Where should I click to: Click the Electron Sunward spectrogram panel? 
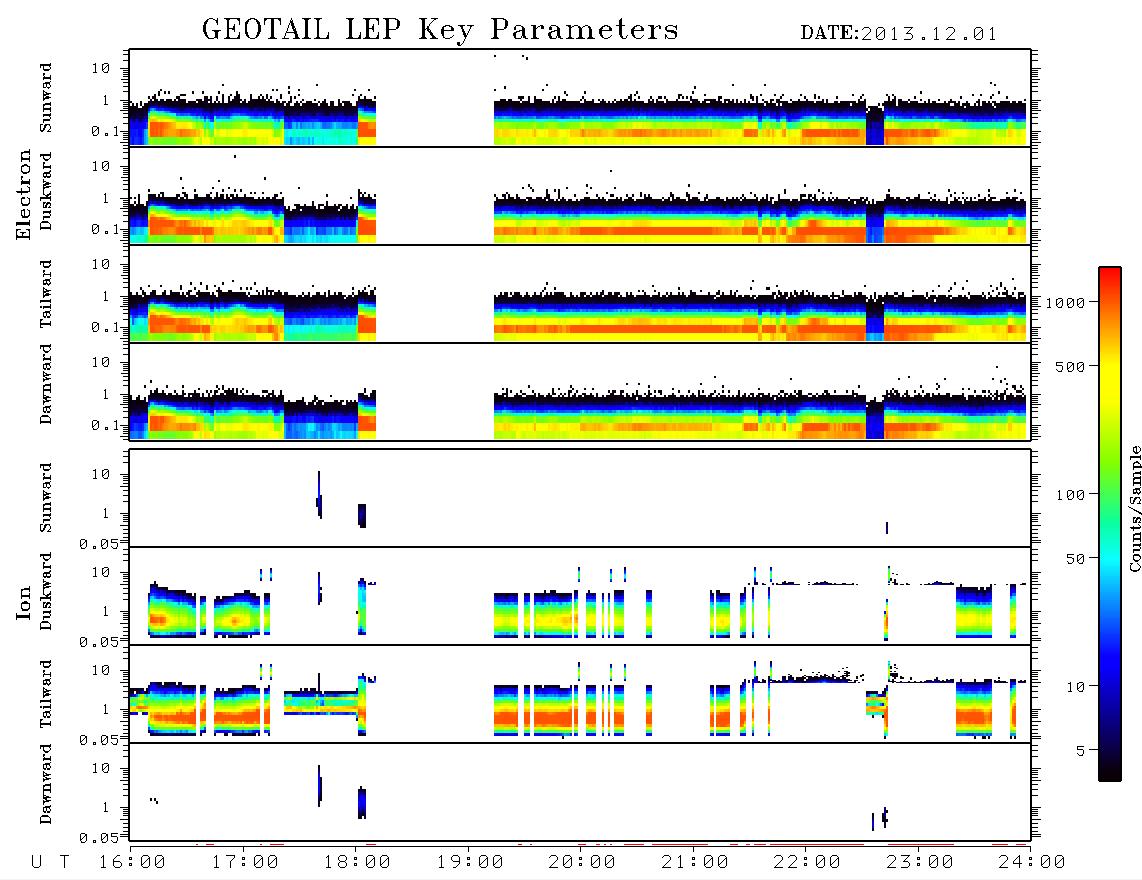coord(580,98)
